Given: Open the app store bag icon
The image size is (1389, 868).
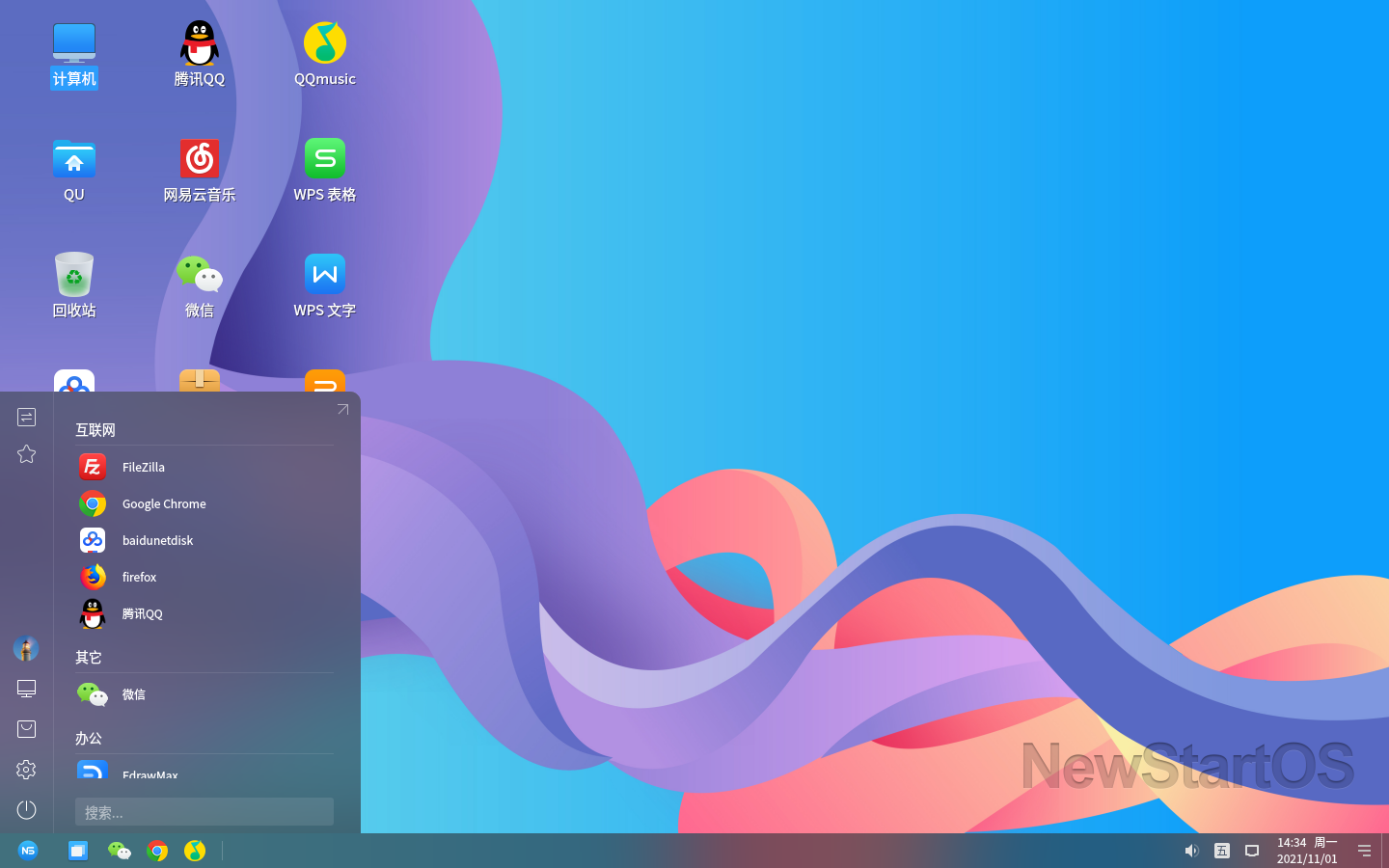Looking at the screenshot, I should (x=27, y=729).
